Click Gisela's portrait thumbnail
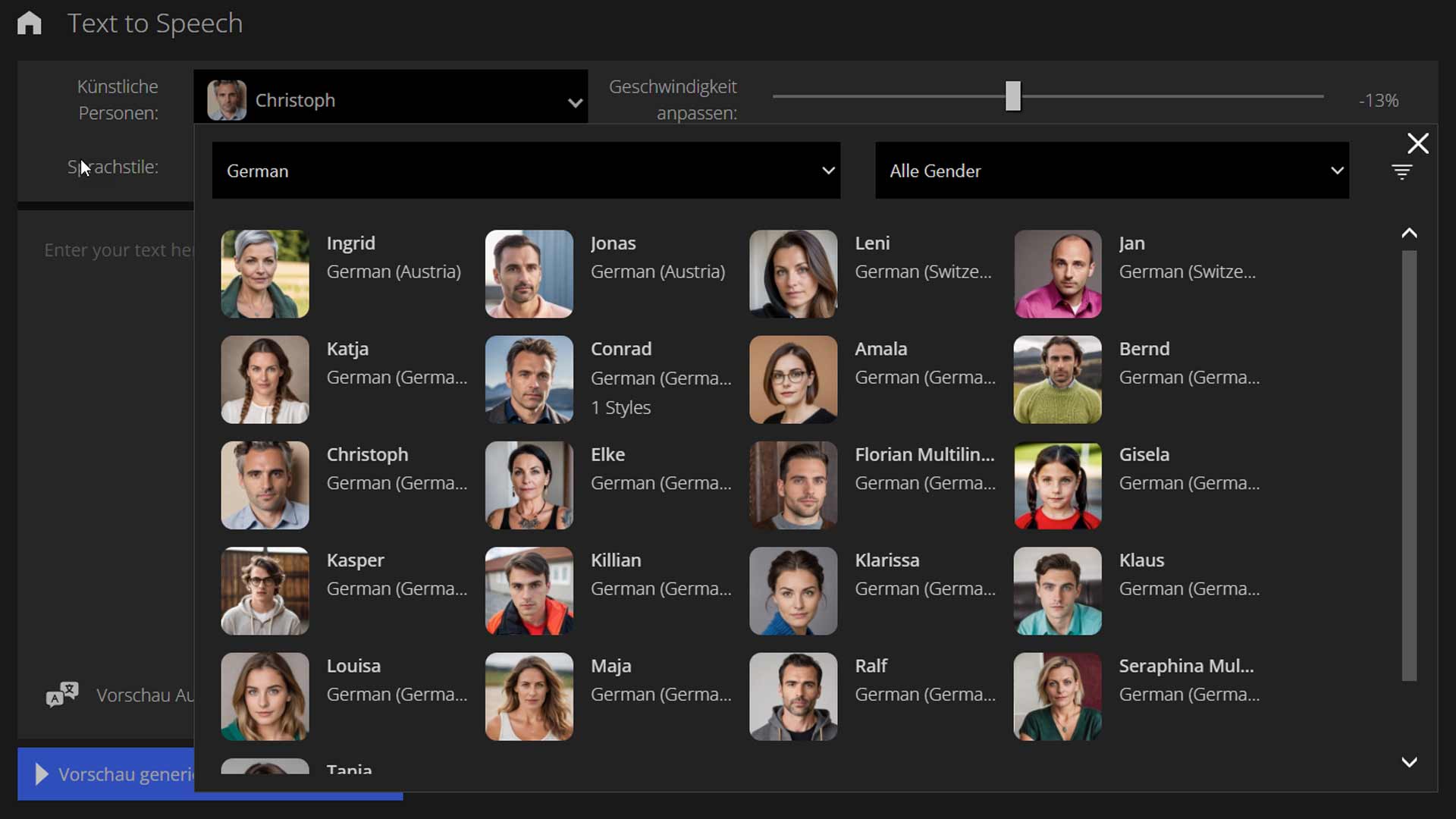Viewport: 1456px width, 819px height. [x=1057, y=485]
